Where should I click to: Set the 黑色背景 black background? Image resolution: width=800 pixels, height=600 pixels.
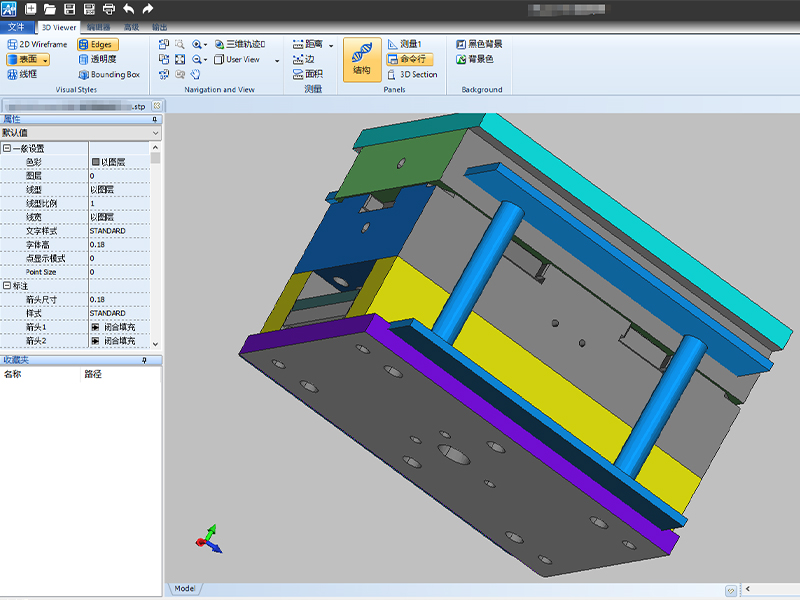pos(479,45)
